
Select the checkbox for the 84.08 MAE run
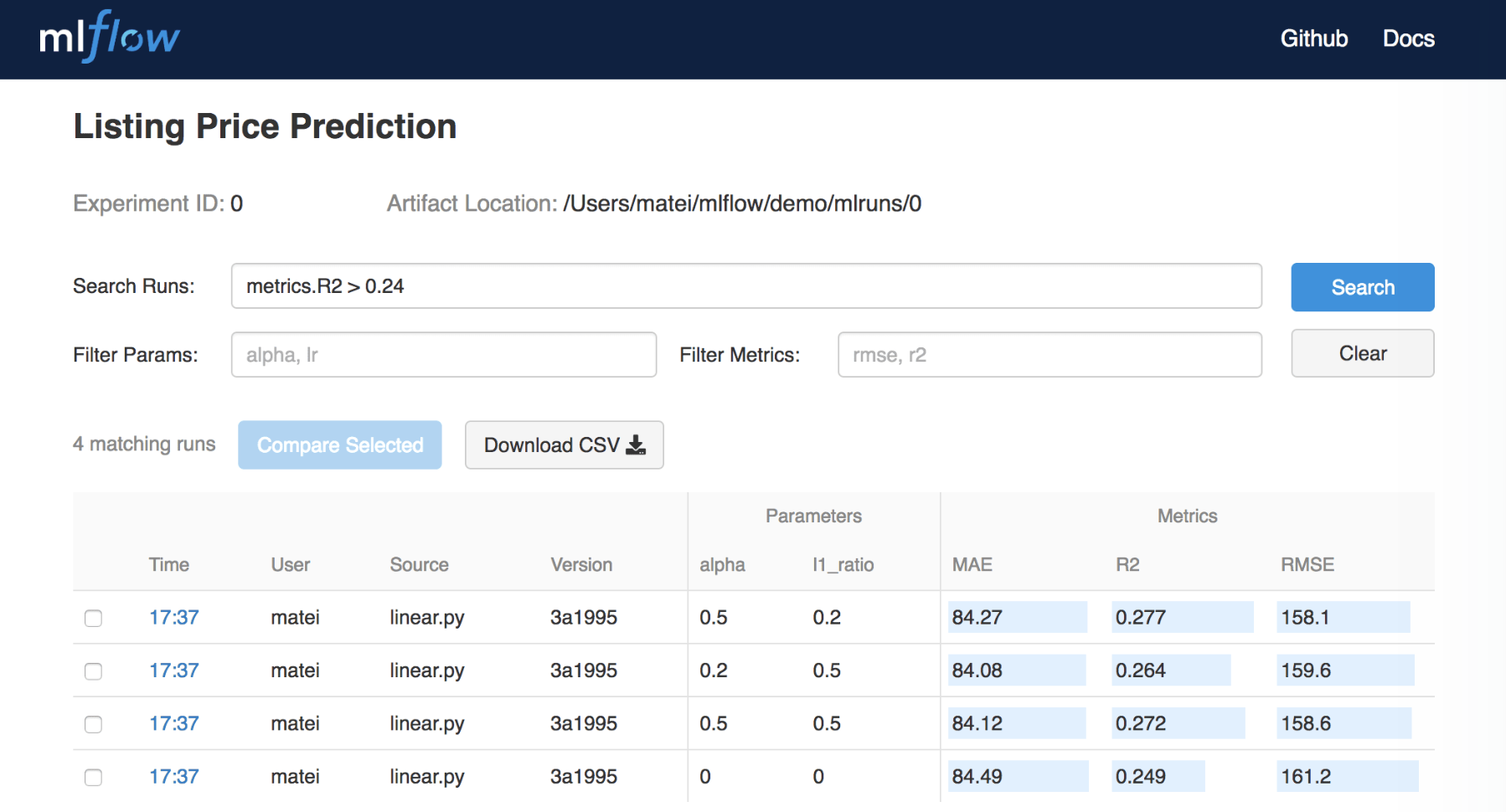[x=93, y=671]
